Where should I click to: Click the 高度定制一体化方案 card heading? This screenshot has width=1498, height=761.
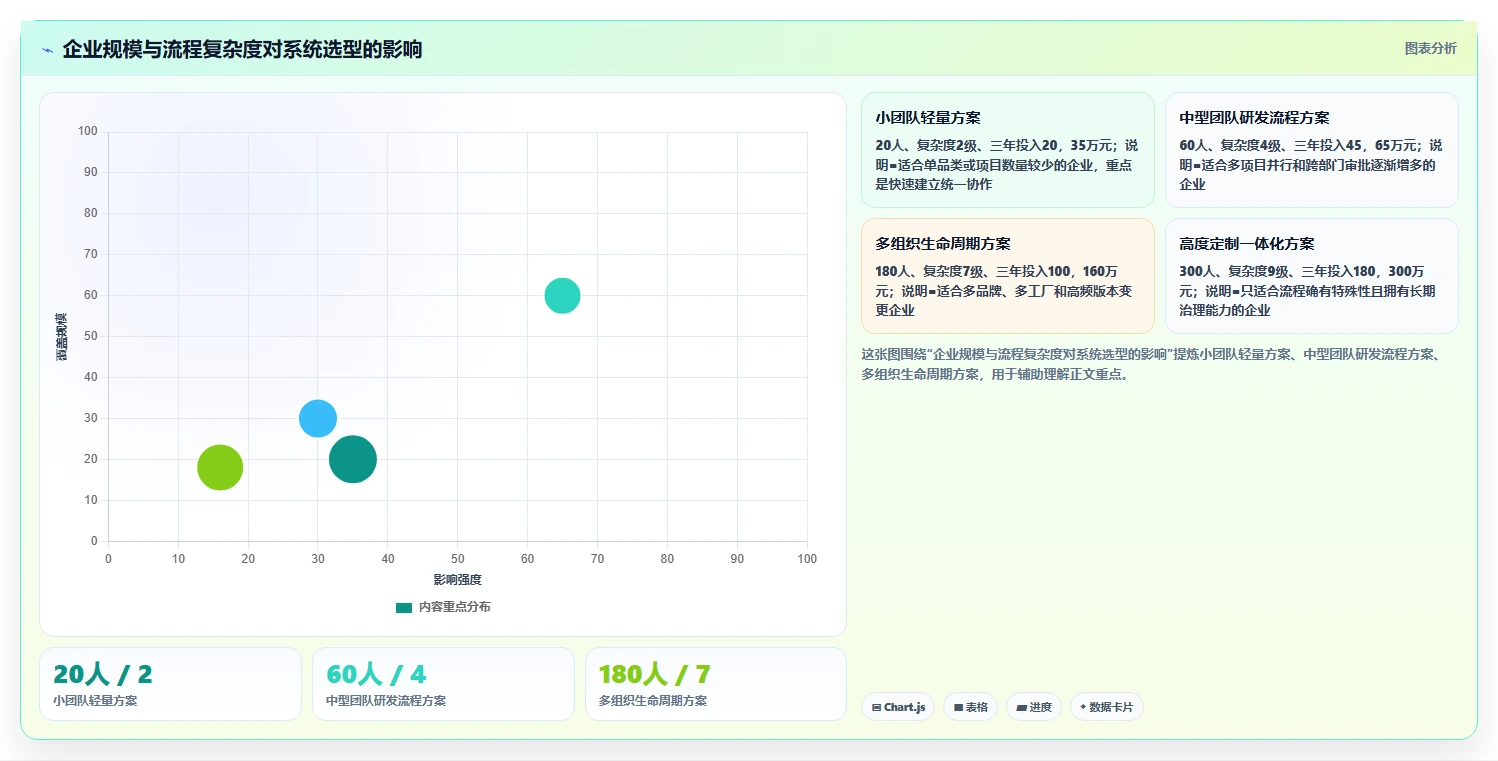pyautogui.click(x=1247, y=244)
